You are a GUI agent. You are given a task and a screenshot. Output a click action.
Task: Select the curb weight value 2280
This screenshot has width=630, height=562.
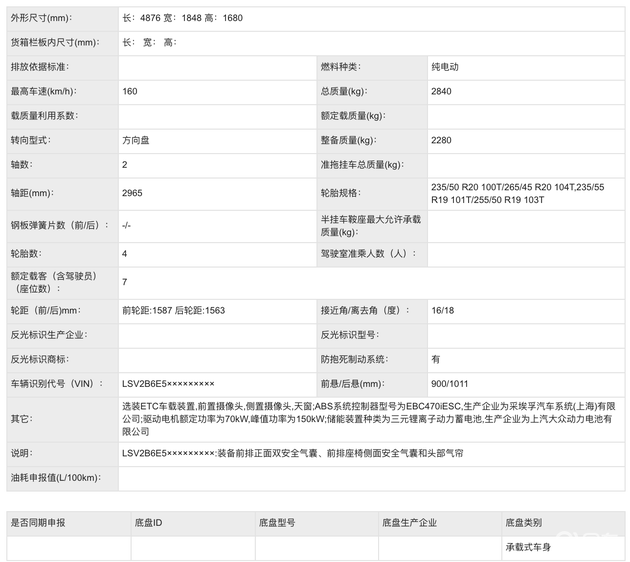click(441, 141)
